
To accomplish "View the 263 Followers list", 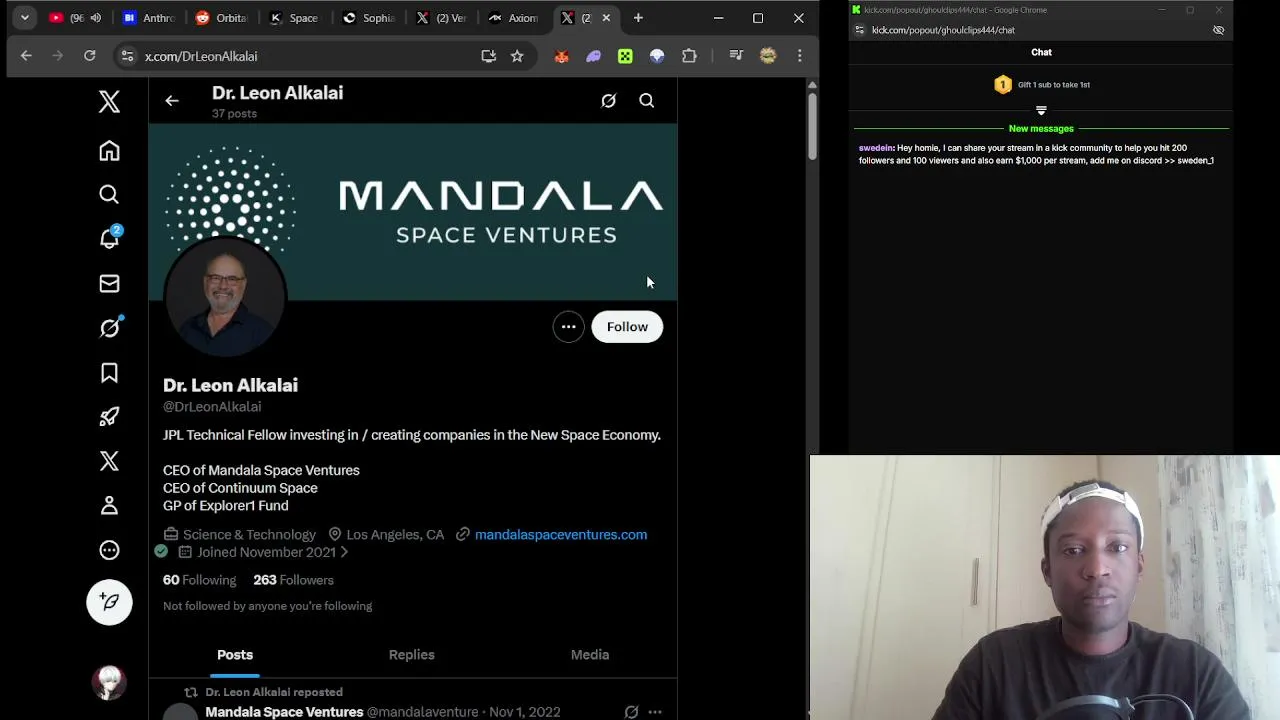I will (293, 580).
